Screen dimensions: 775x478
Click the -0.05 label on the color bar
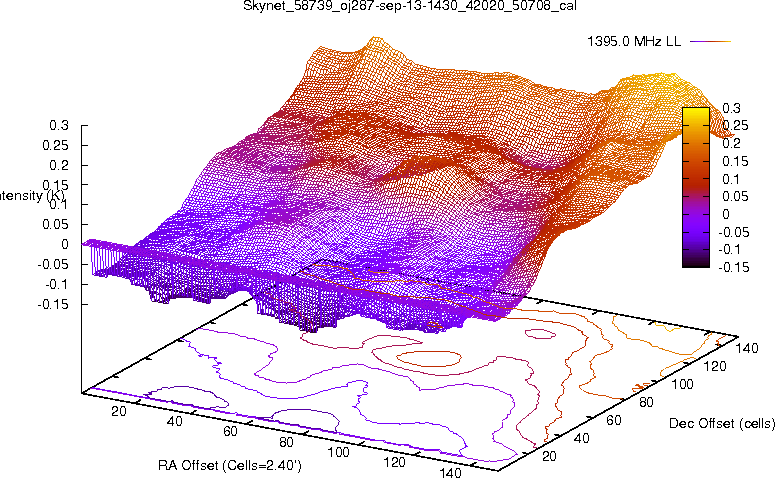point(733,232)
